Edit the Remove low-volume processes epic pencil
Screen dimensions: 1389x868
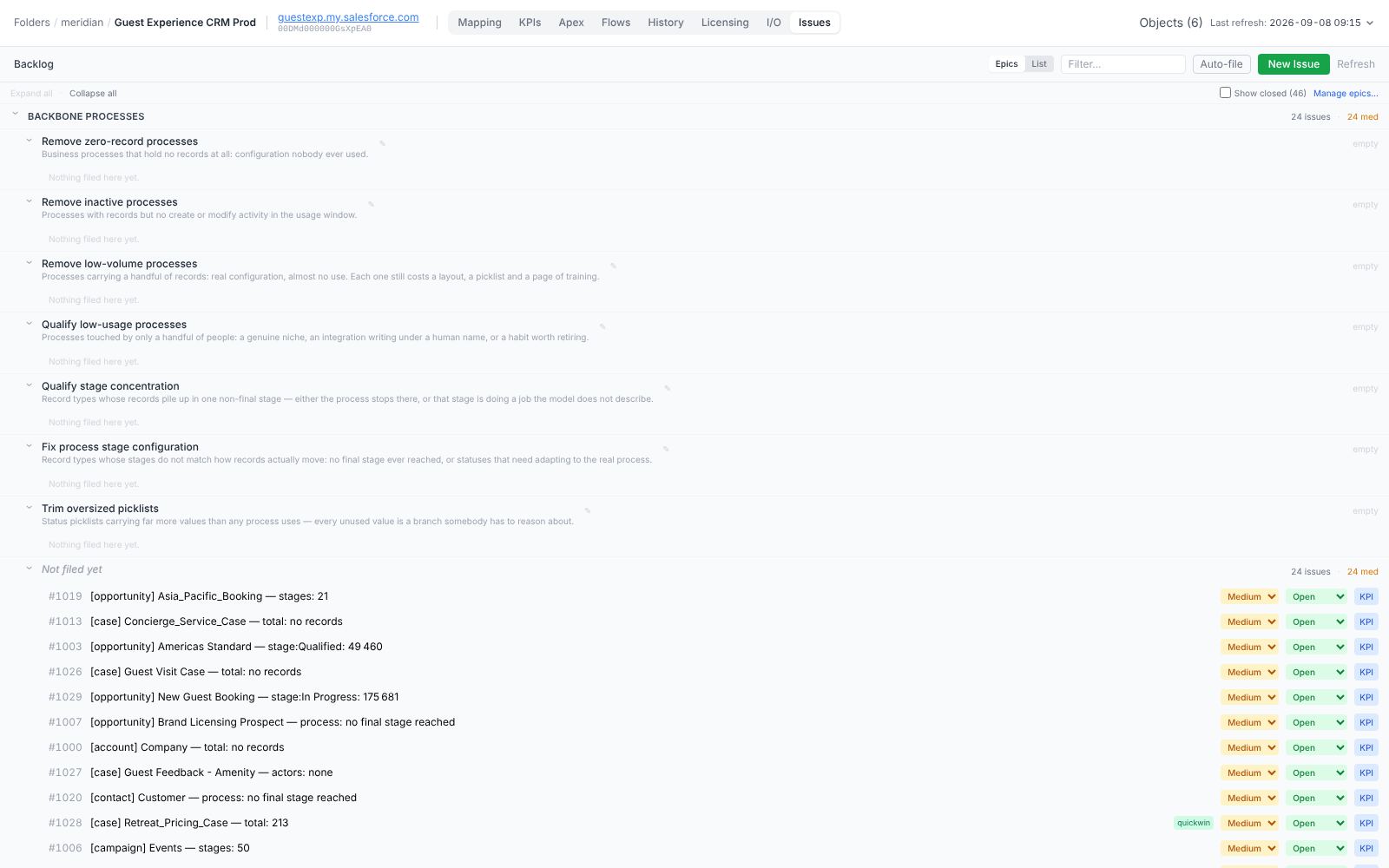613,266
